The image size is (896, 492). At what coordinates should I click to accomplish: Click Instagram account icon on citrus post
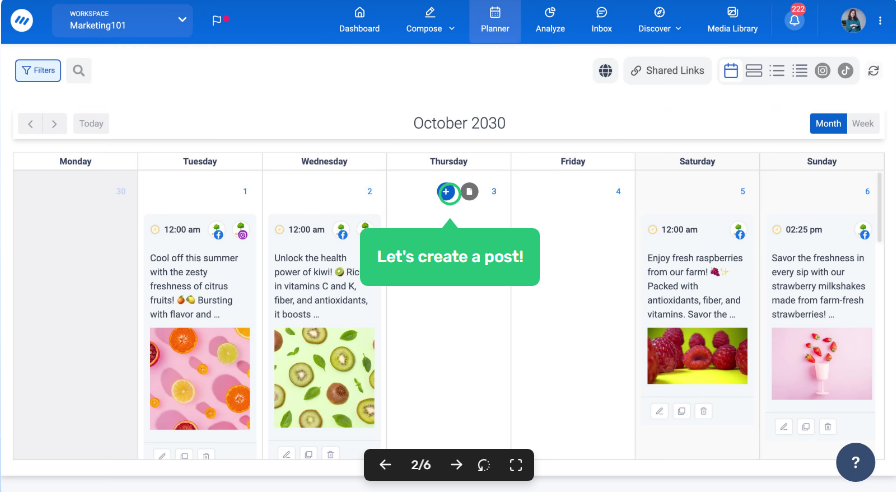pyautogui.click(x=242, y=231)
